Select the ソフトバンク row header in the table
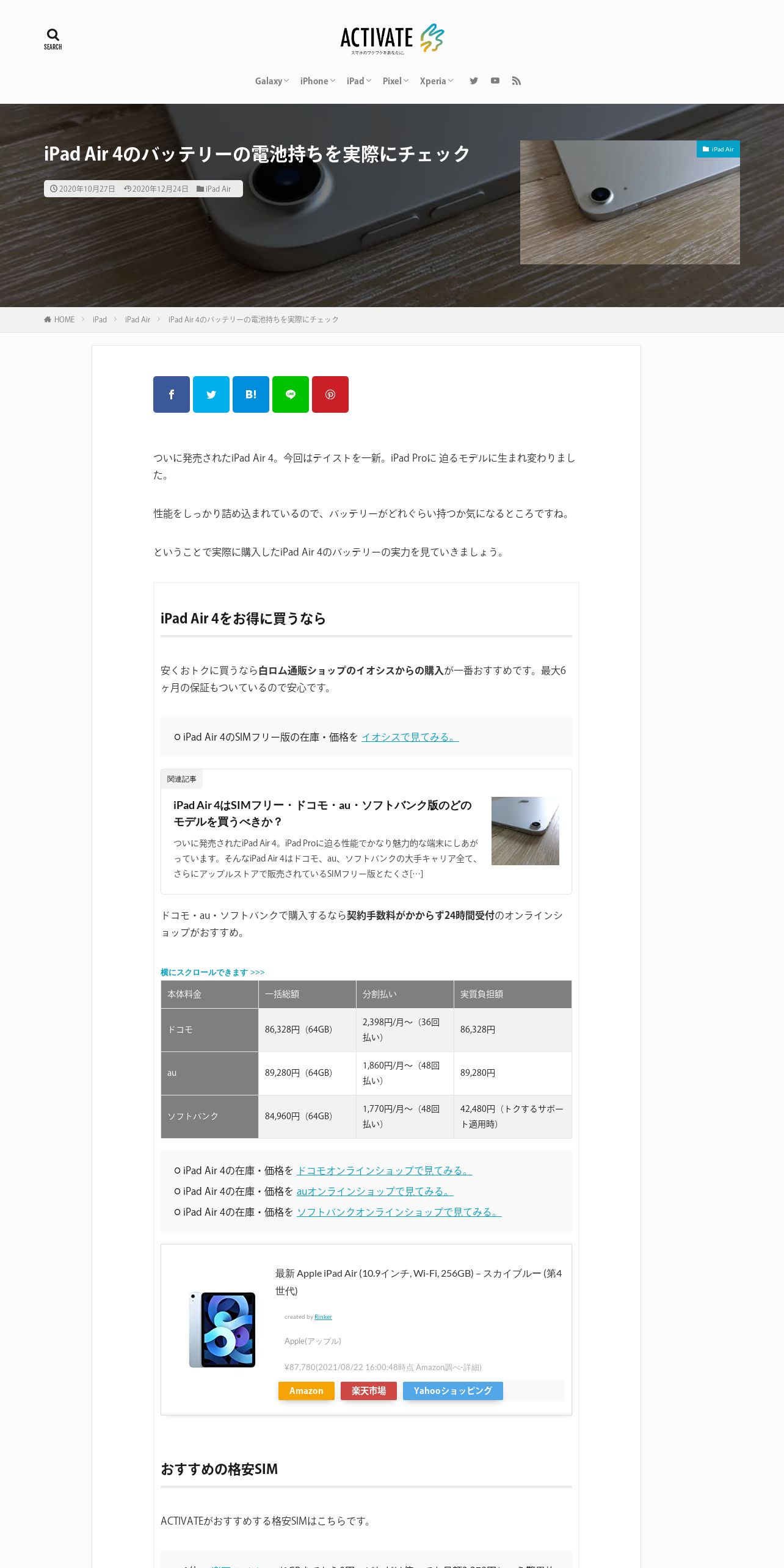This screenshot has width=784, height=1568. (x=209, y=1116)
